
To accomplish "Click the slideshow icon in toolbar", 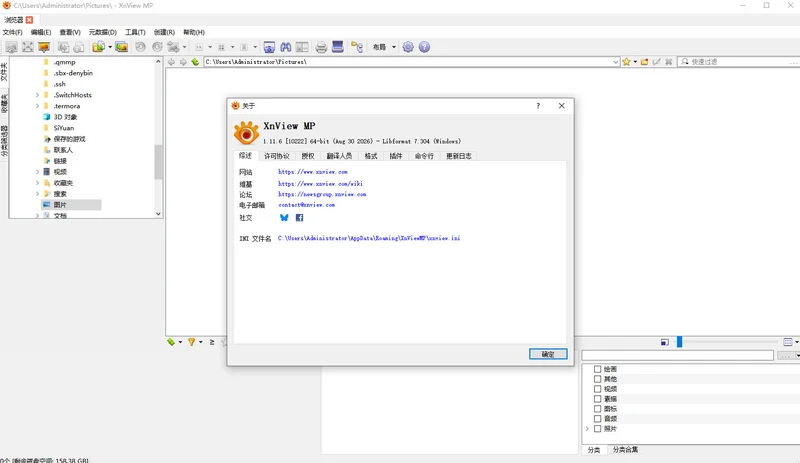I will [x=44, y=47].
